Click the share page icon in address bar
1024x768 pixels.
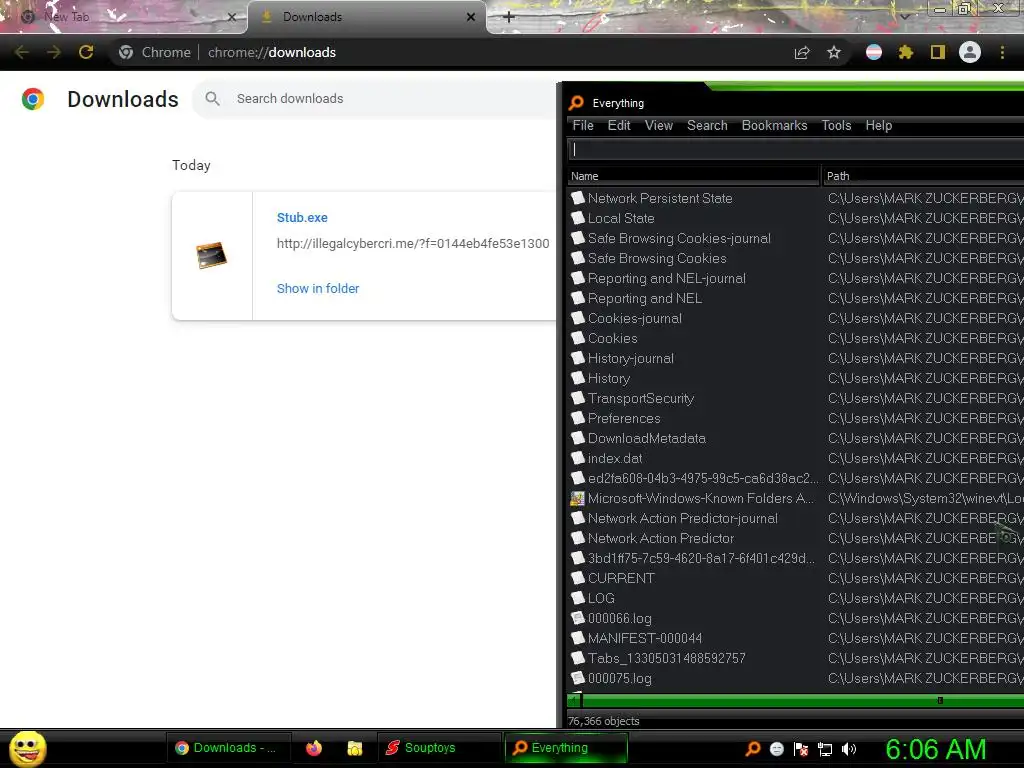[x=802, y=52]
